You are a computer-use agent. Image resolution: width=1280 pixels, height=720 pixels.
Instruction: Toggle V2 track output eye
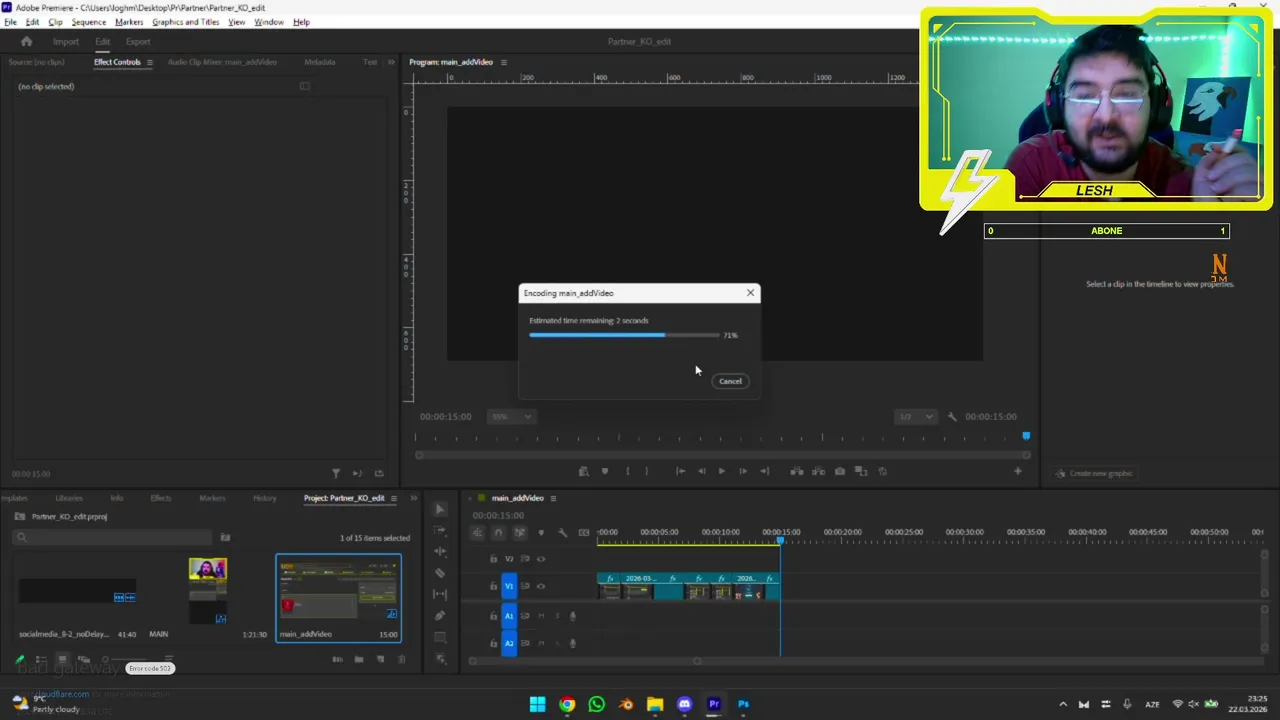click(x=541, y=559)
